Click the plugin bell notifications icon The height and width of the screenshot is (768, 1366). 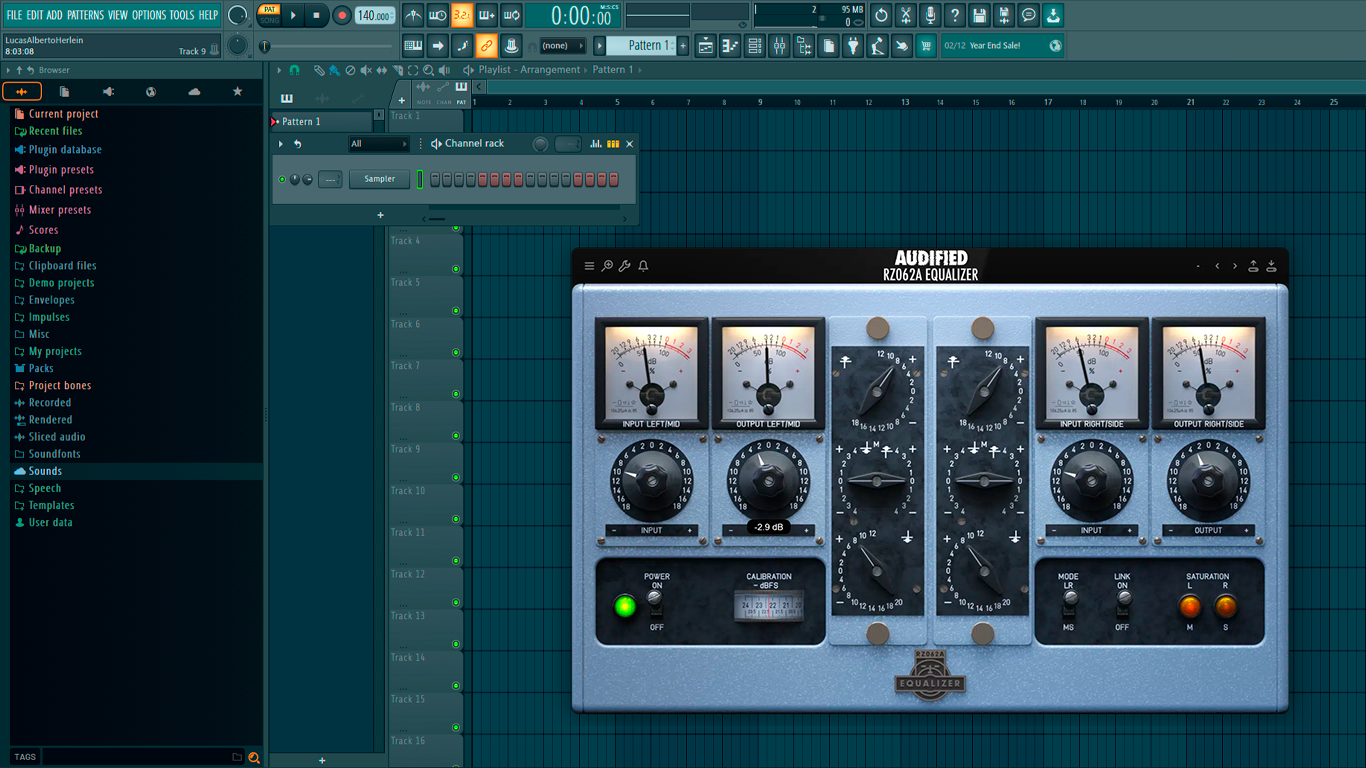(643, 266)
